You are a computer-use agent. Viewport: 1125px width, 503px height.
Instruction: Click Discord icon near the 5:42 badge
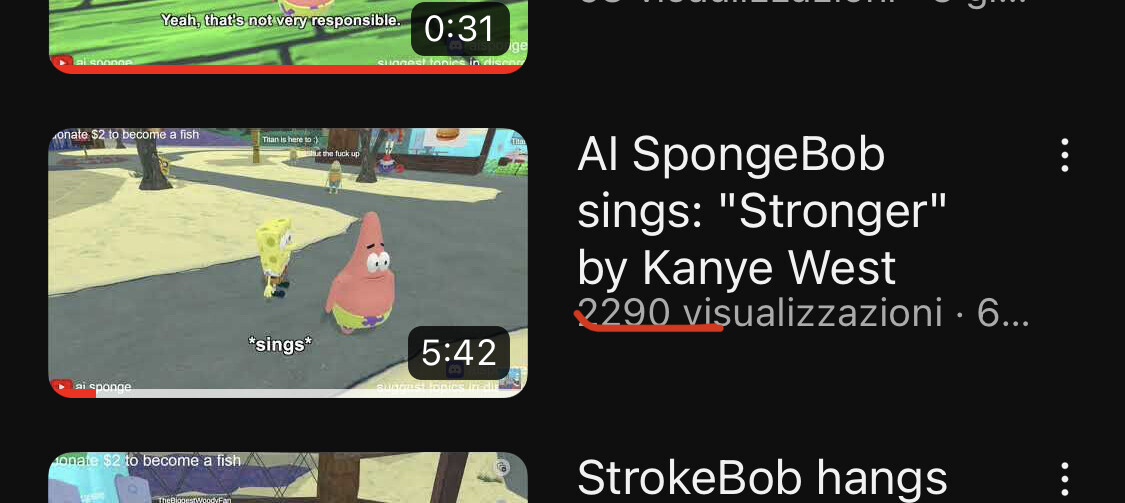click(454, 370)
